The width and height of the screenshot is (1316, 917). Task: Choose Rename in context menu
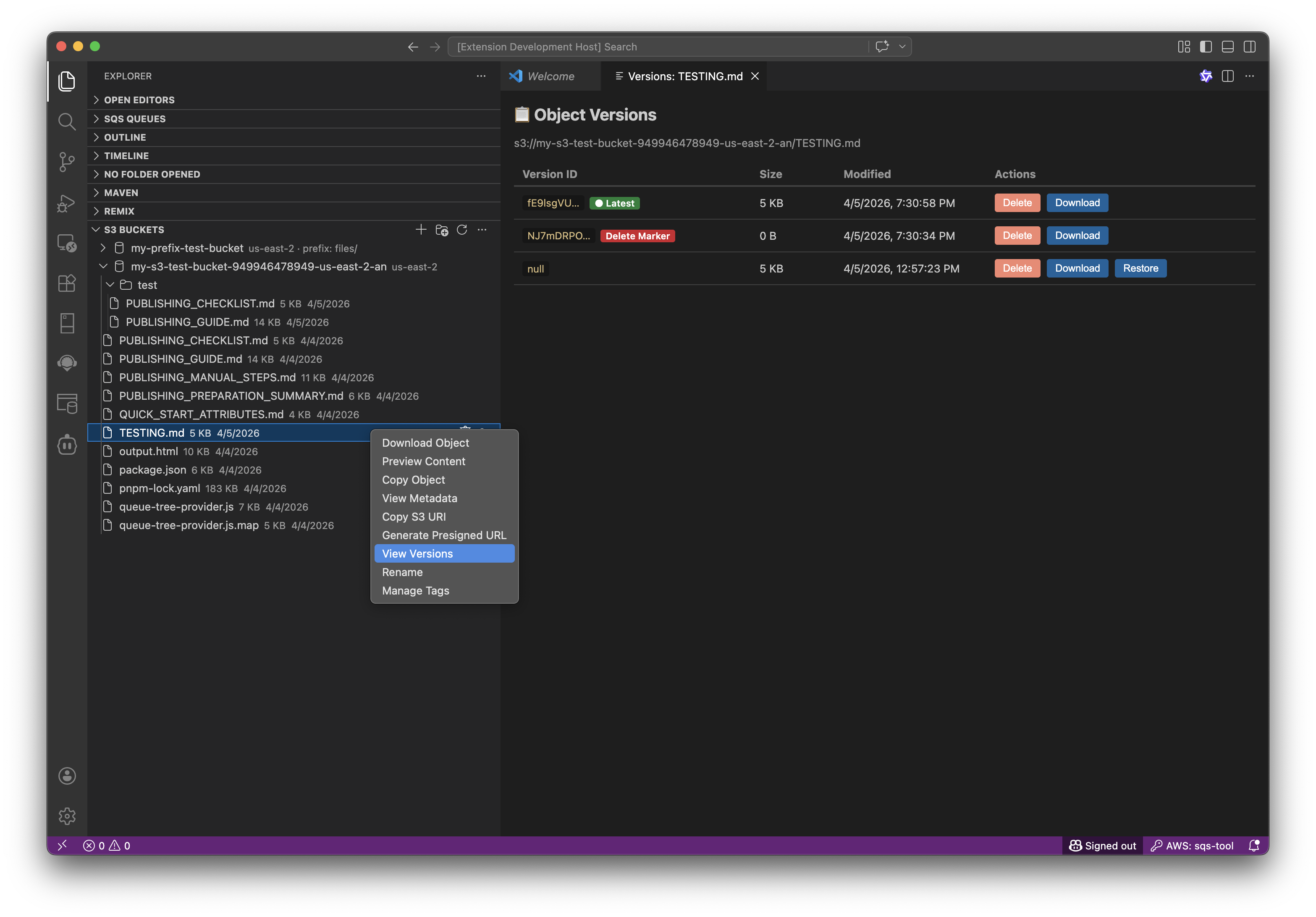[444, 572]
